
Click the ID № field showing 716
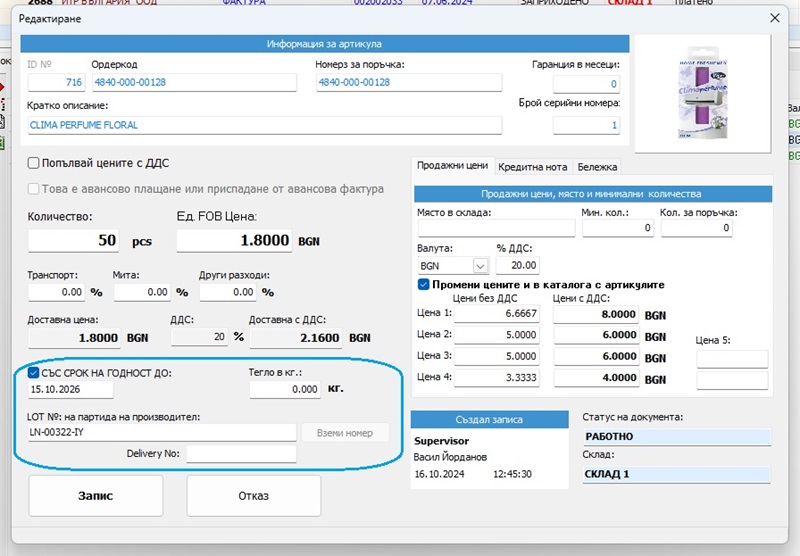pyautogui.click(x=56, y=82)
